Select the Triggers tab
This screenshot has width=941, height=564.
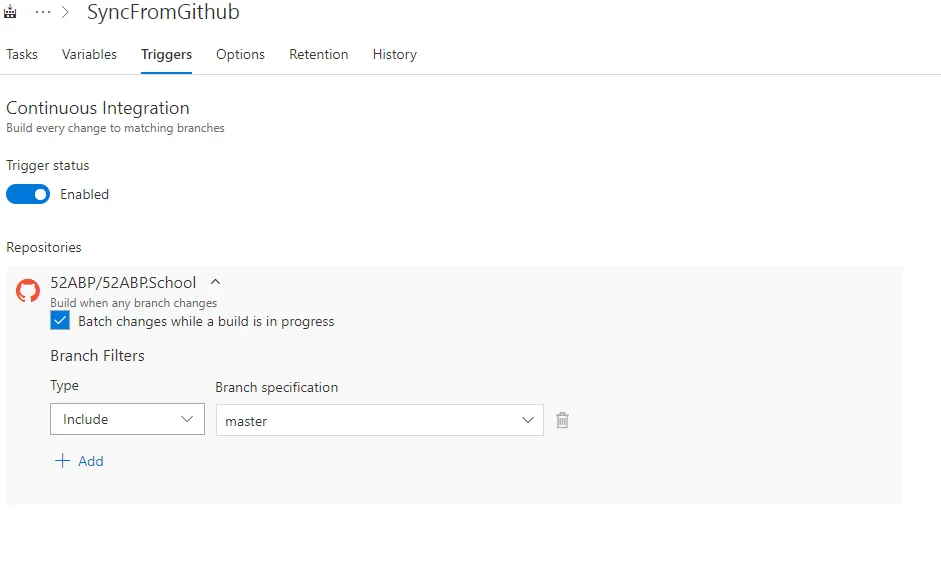(166, 55)
